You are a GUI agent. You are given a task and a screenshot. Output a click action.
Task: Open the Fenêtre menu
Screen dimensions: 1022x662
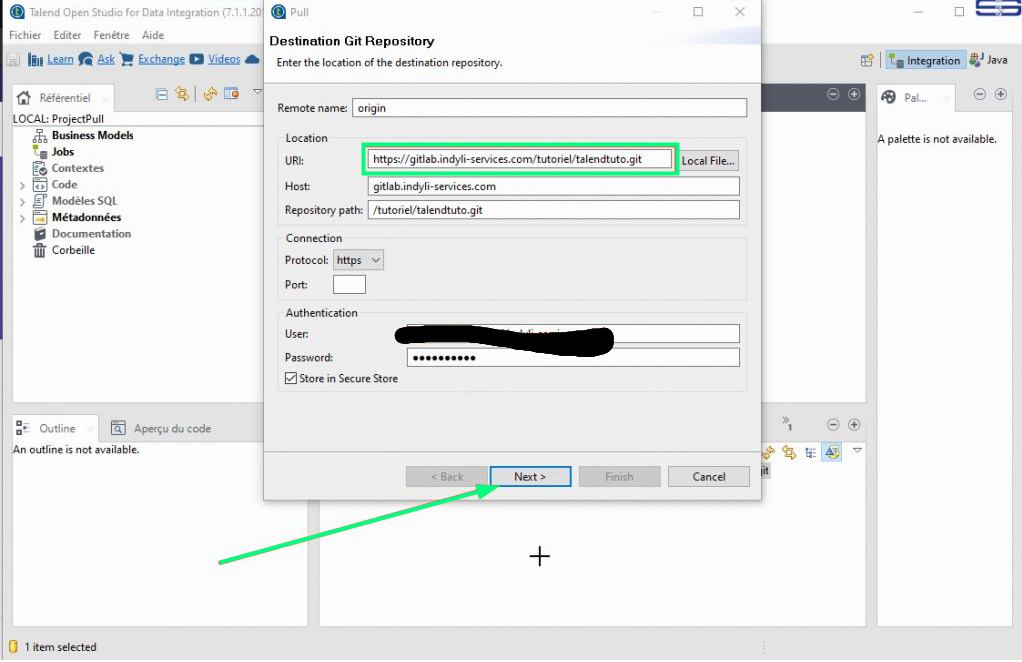(111, 35)
